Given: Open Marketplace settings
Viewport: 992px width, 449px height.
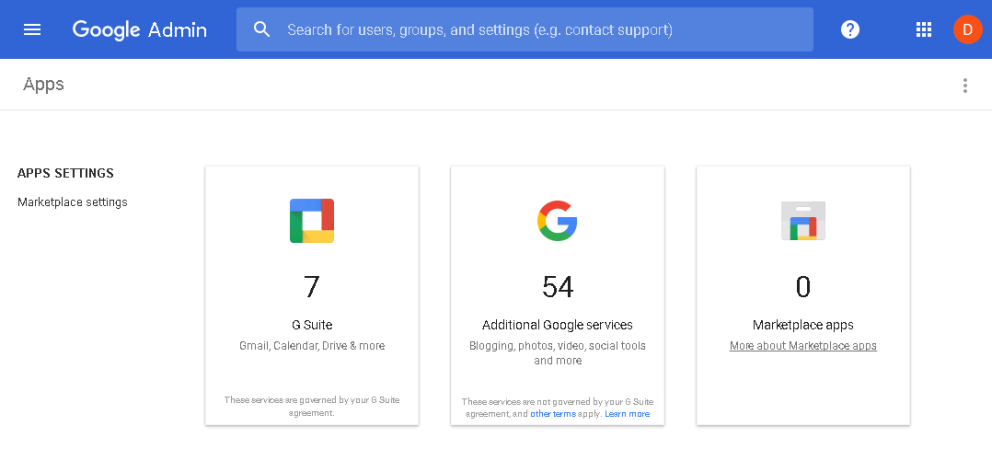Looking at the screenshot, I should click(72, 202).
